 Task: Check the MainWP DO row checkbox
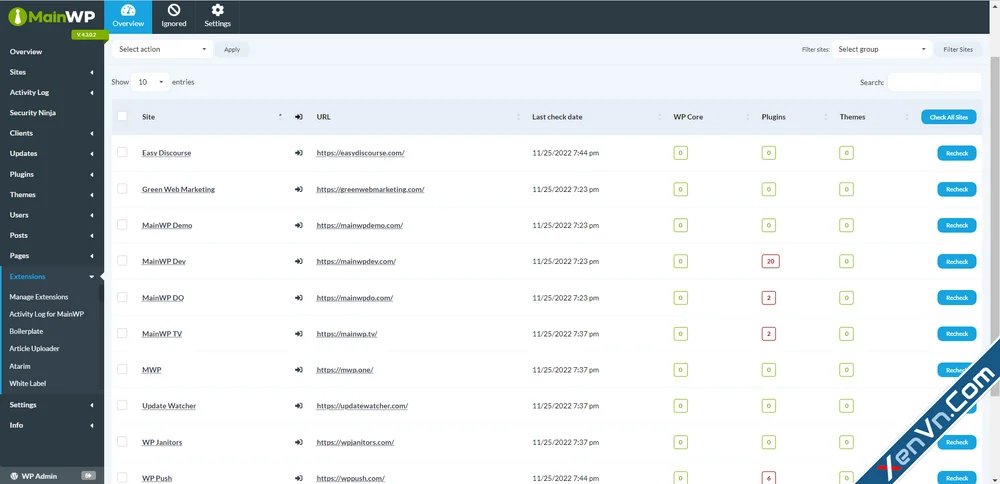[122, 297]
